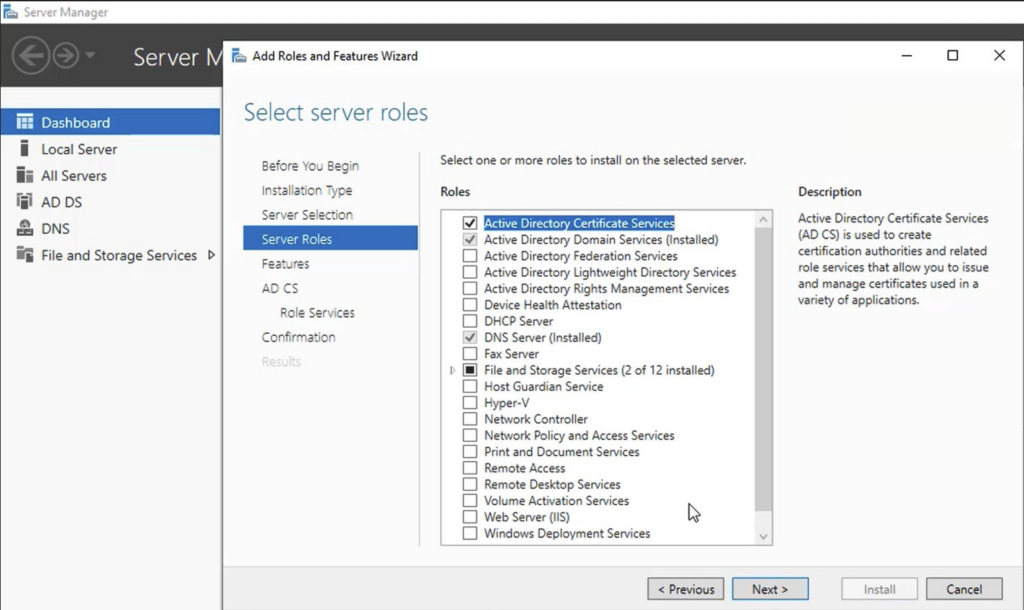Maximize the Add Roles wizard window
Viewport: 1024px width, 610px height.
(953, 56)
